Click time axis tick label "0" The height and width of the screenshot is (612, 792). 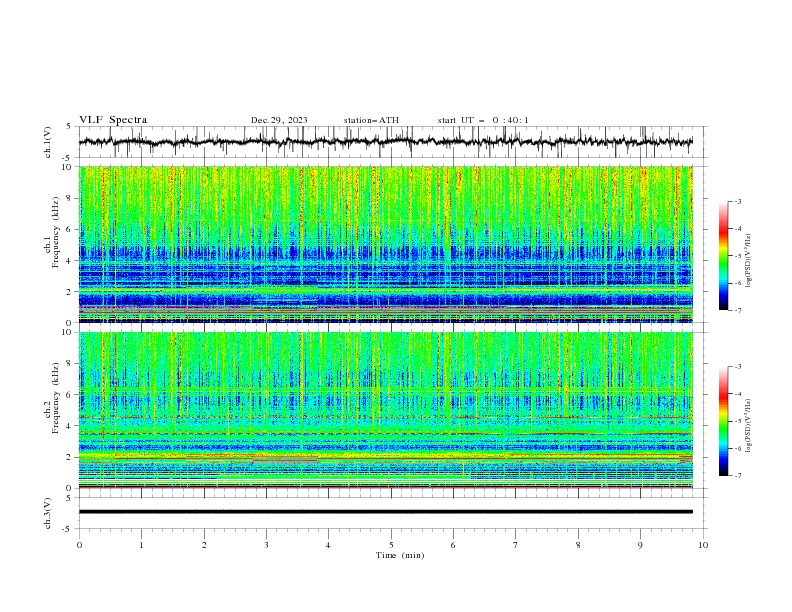coord(79,545)
